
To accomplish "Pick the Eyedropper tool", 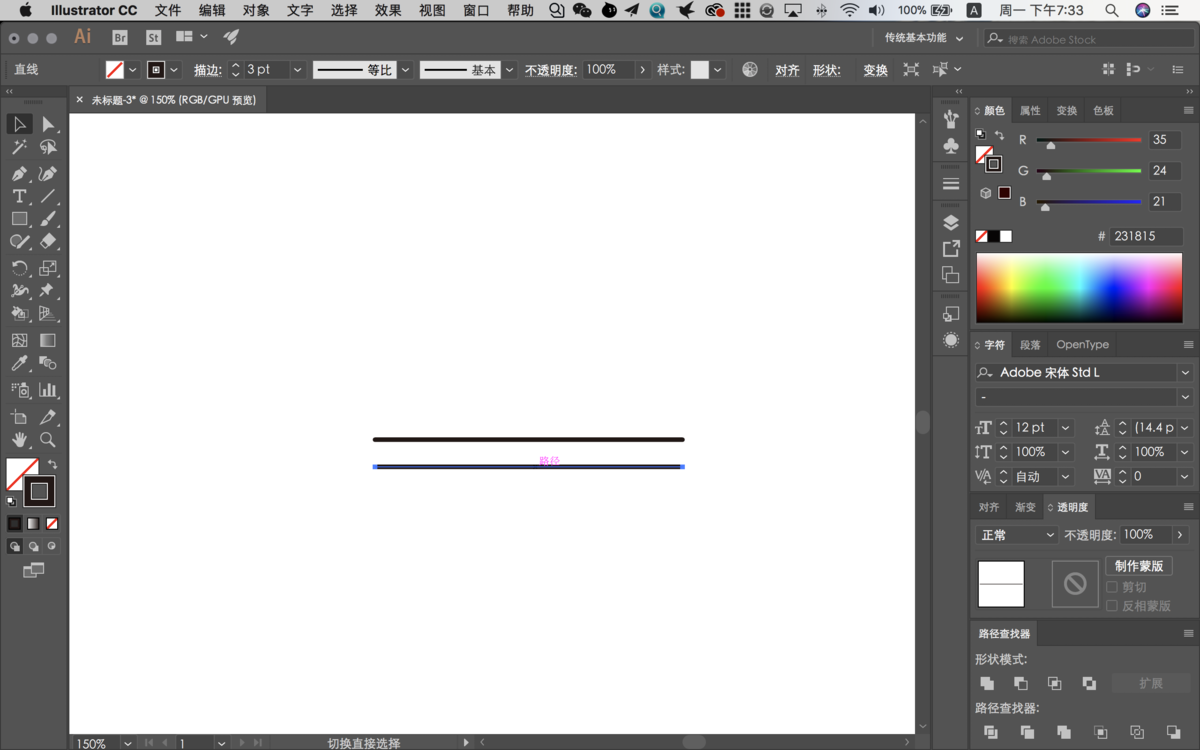I will (19, 364).
